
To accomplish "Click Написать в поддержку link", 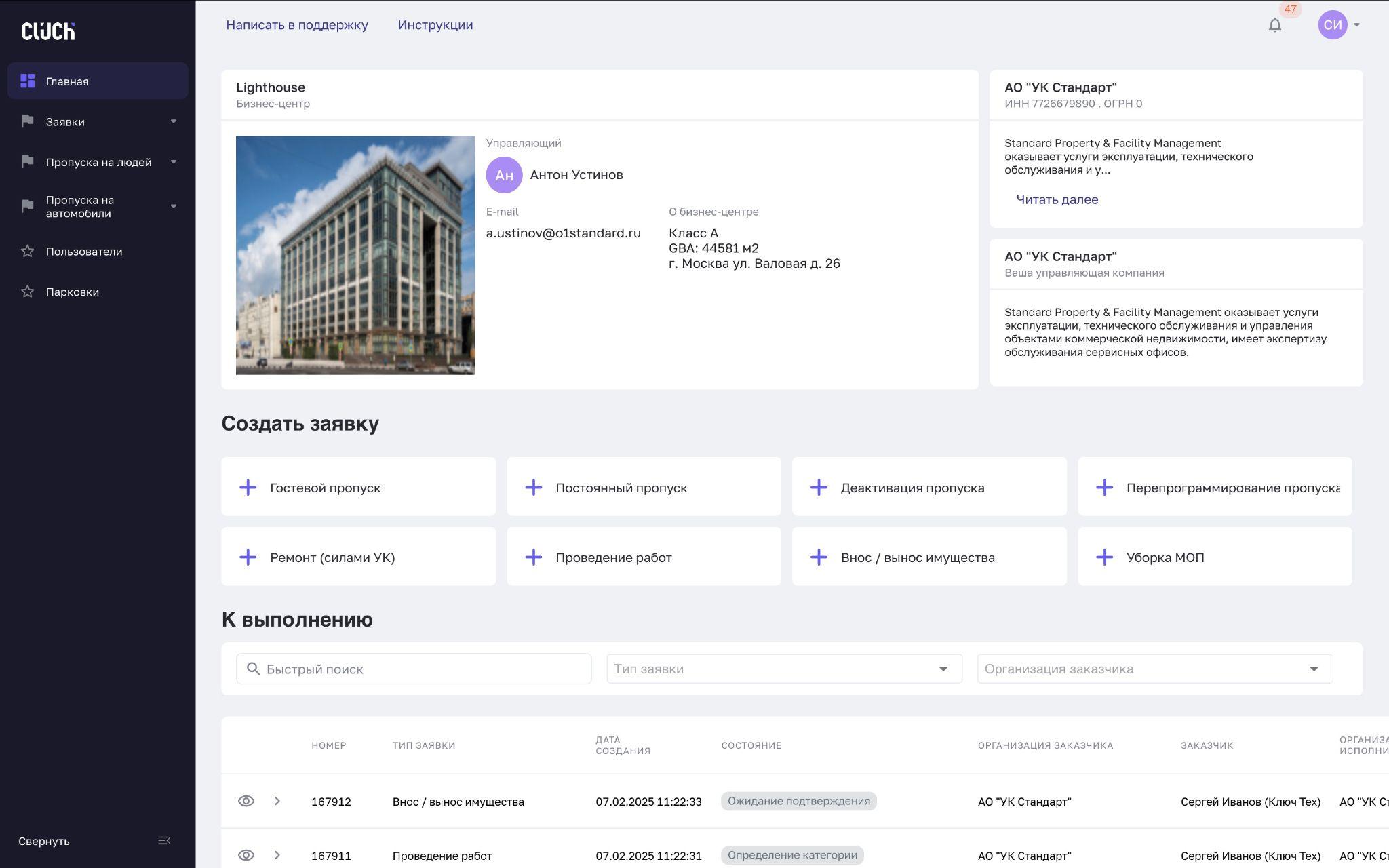I will point(297,25).
